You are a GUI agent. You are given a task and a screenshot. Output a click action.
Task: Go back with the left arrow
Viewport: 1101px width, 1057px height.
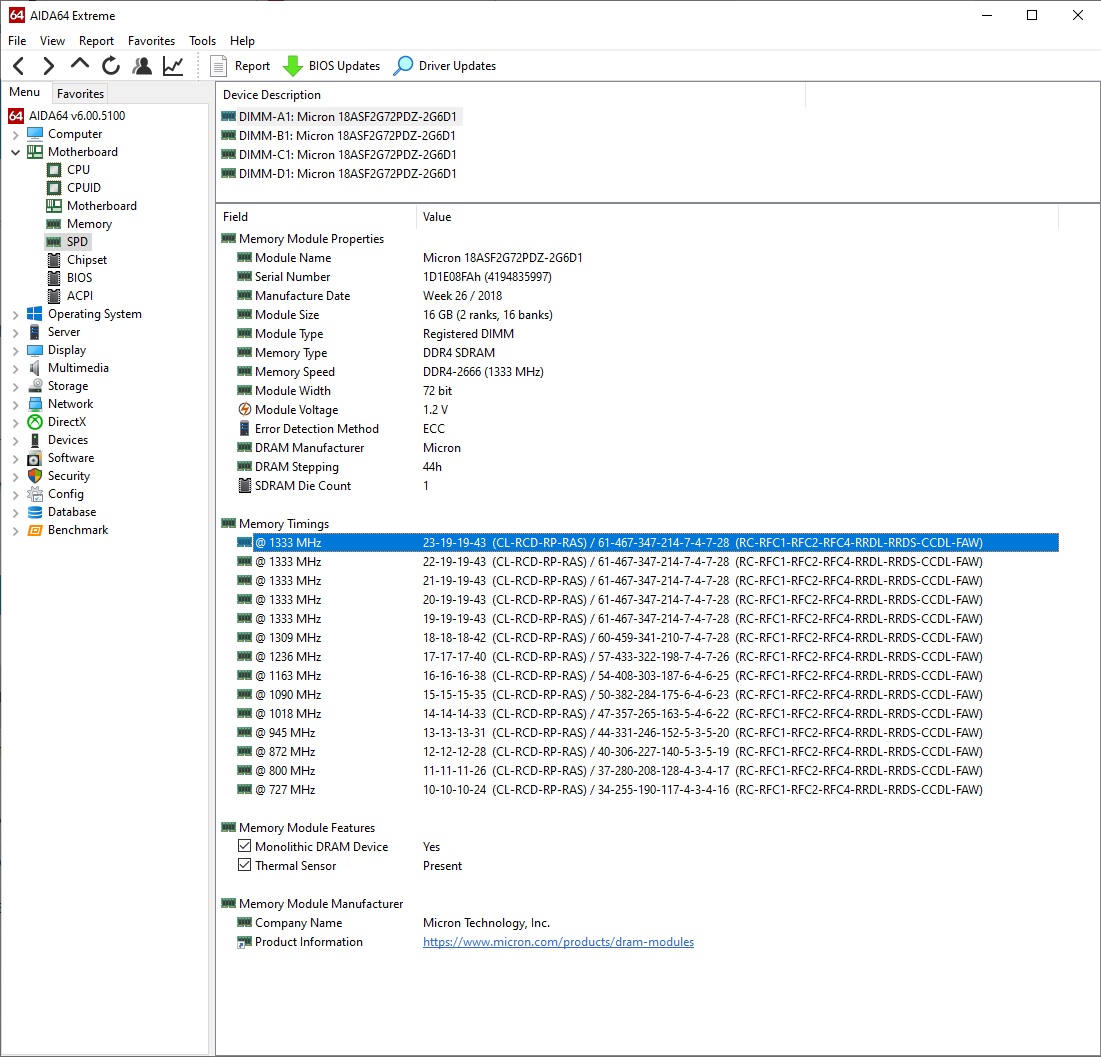click(x=19, y=66)
